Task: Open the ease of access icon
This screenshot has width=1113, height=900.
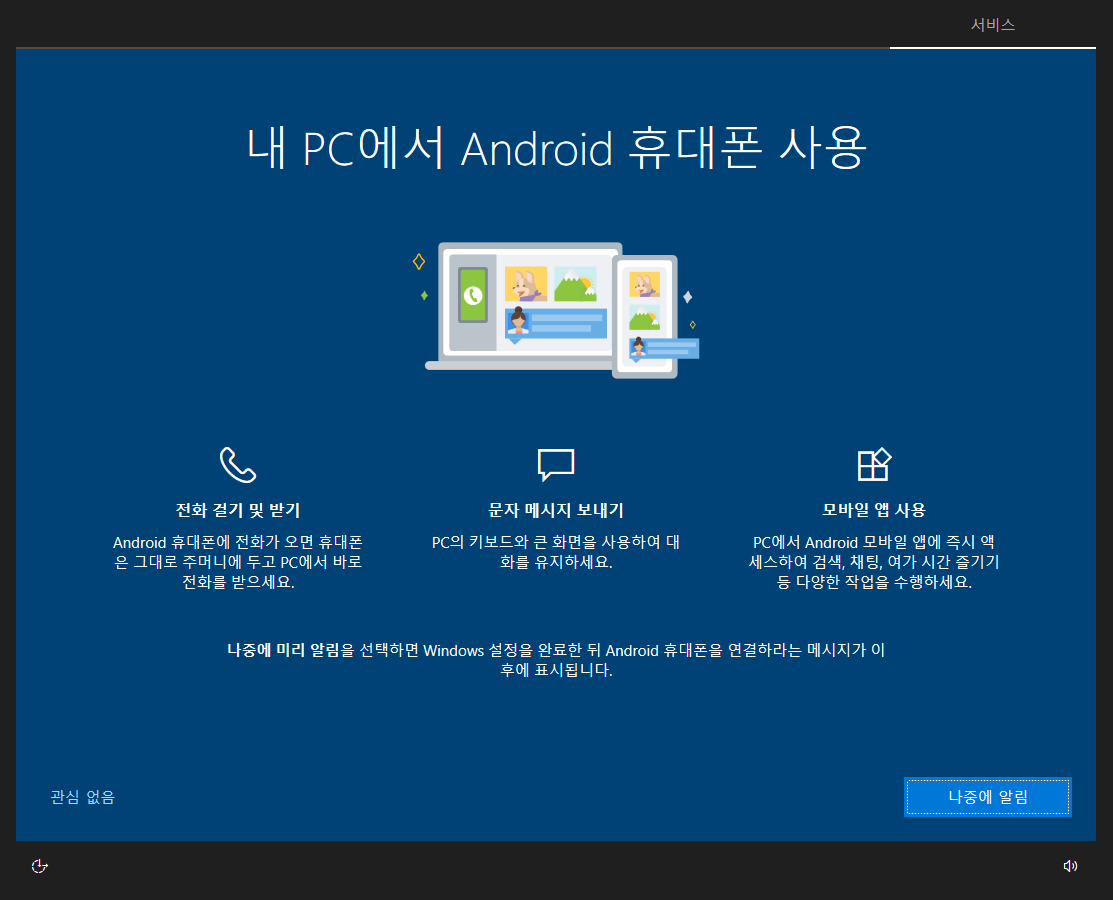Action: [40, 866]
